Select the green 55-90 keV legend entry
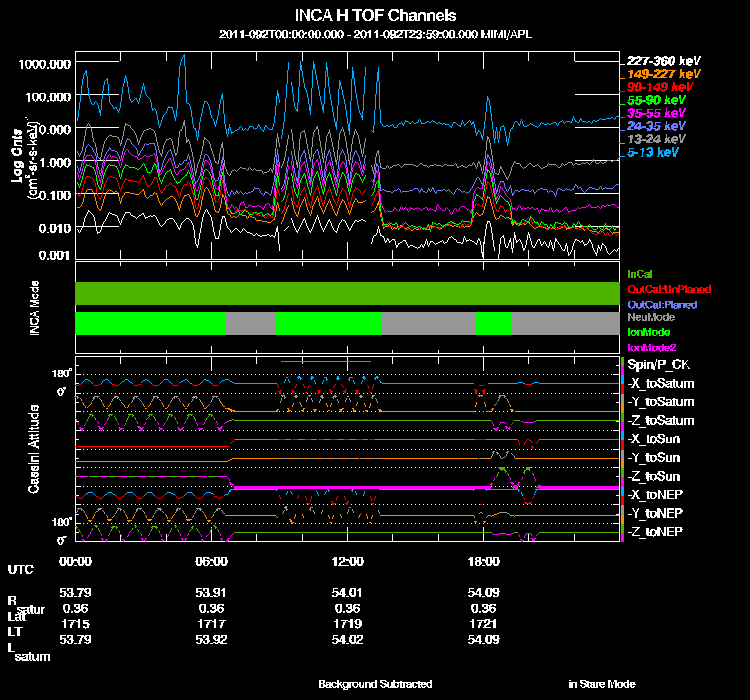750x700 pixels. [656, 100]
